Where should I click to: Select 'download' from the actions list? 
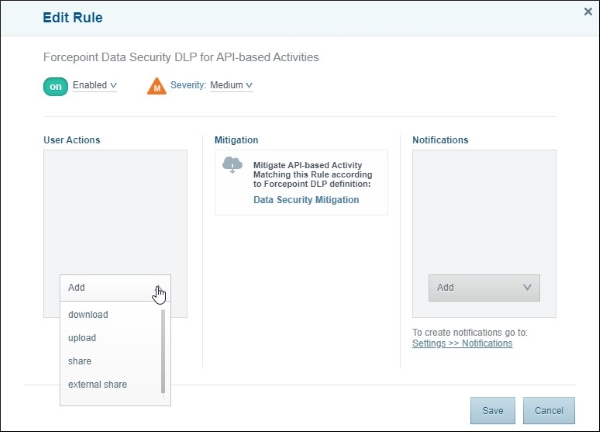tap(88, 315)
